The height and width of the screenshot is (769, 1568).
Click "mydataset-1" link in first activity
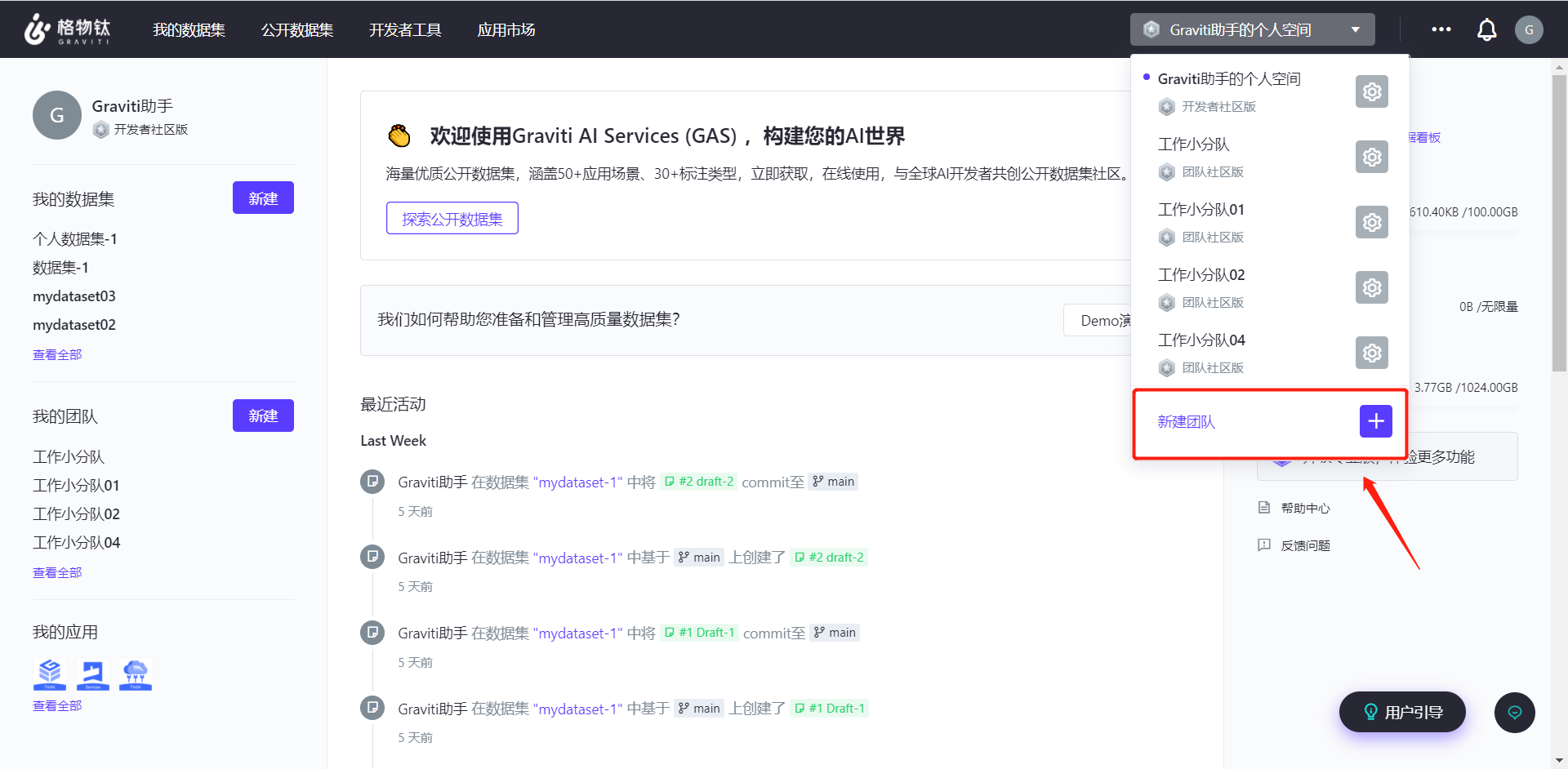point(577,482)
